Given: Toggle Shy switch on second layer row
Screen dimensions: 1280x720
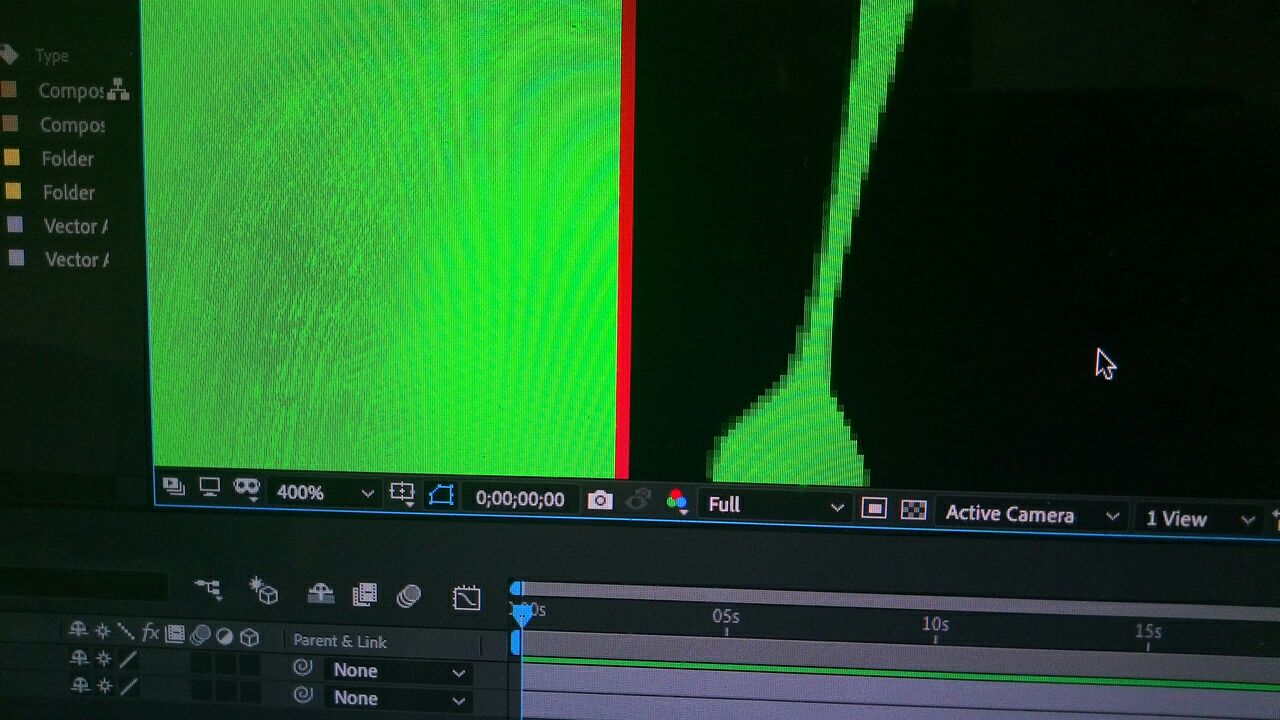Looking at the screenshot, I should 80,685.
